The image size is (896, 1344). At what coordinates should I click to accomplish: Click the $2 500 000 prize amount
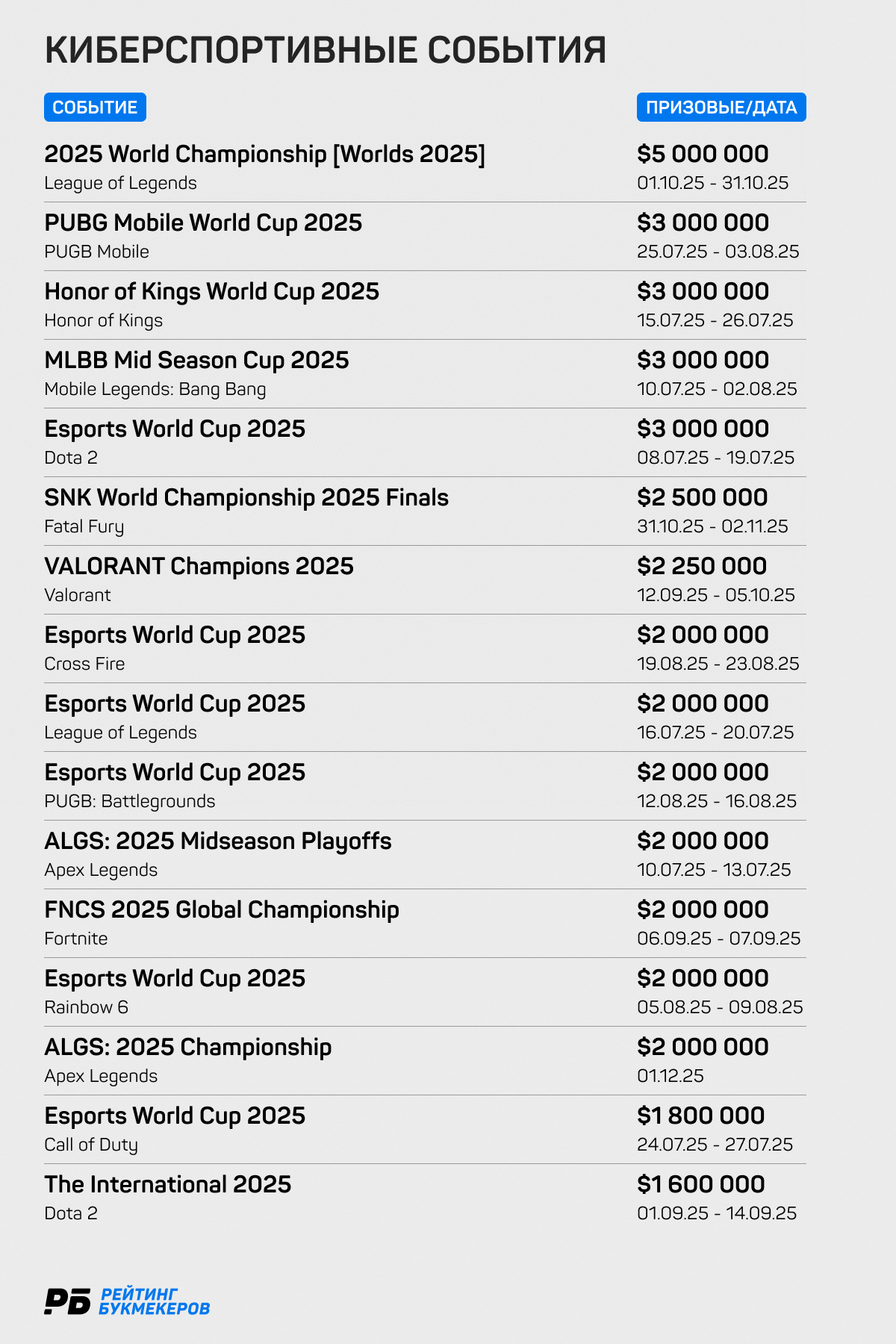click(702, 498)
